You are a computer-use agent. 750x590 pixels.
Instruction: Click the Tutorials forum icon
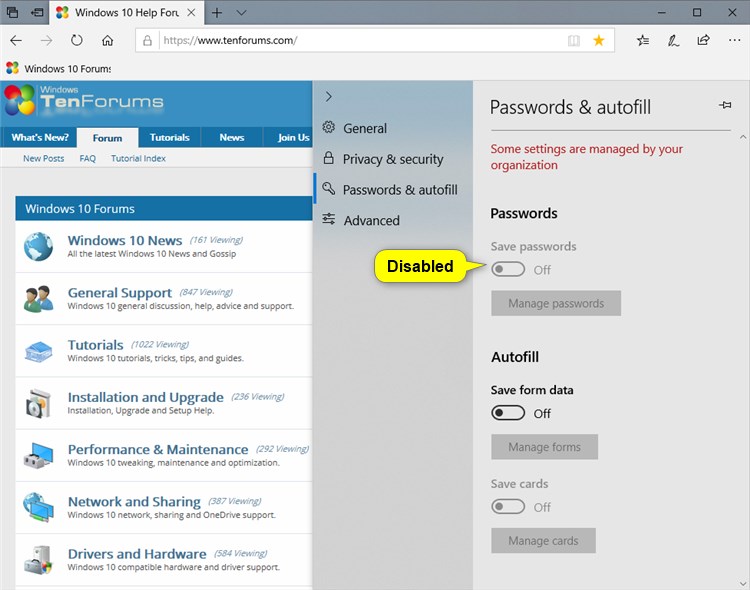38,352
